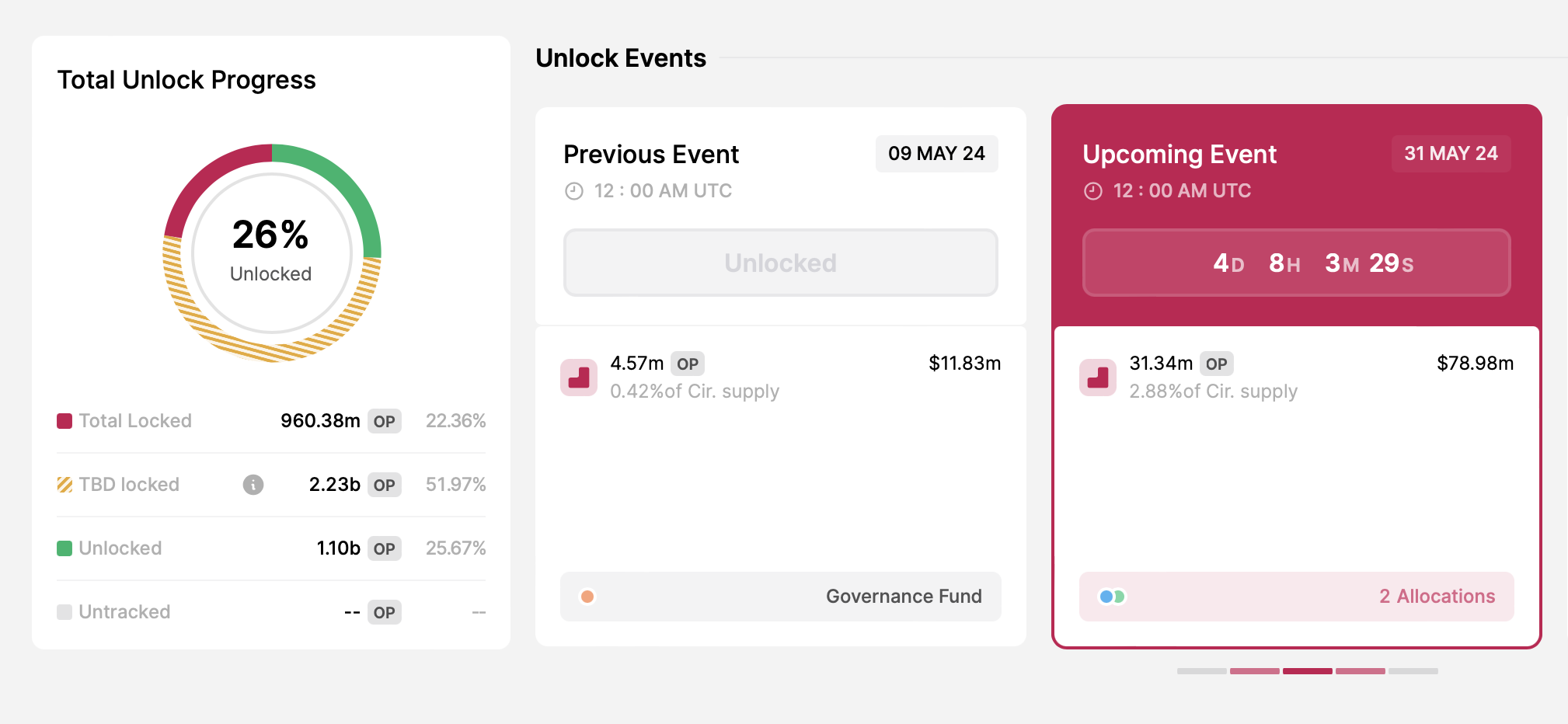Expand the 2 Allocations bar
Viewport: 1568px width, 724px height.
click(x=1296, y=597)
